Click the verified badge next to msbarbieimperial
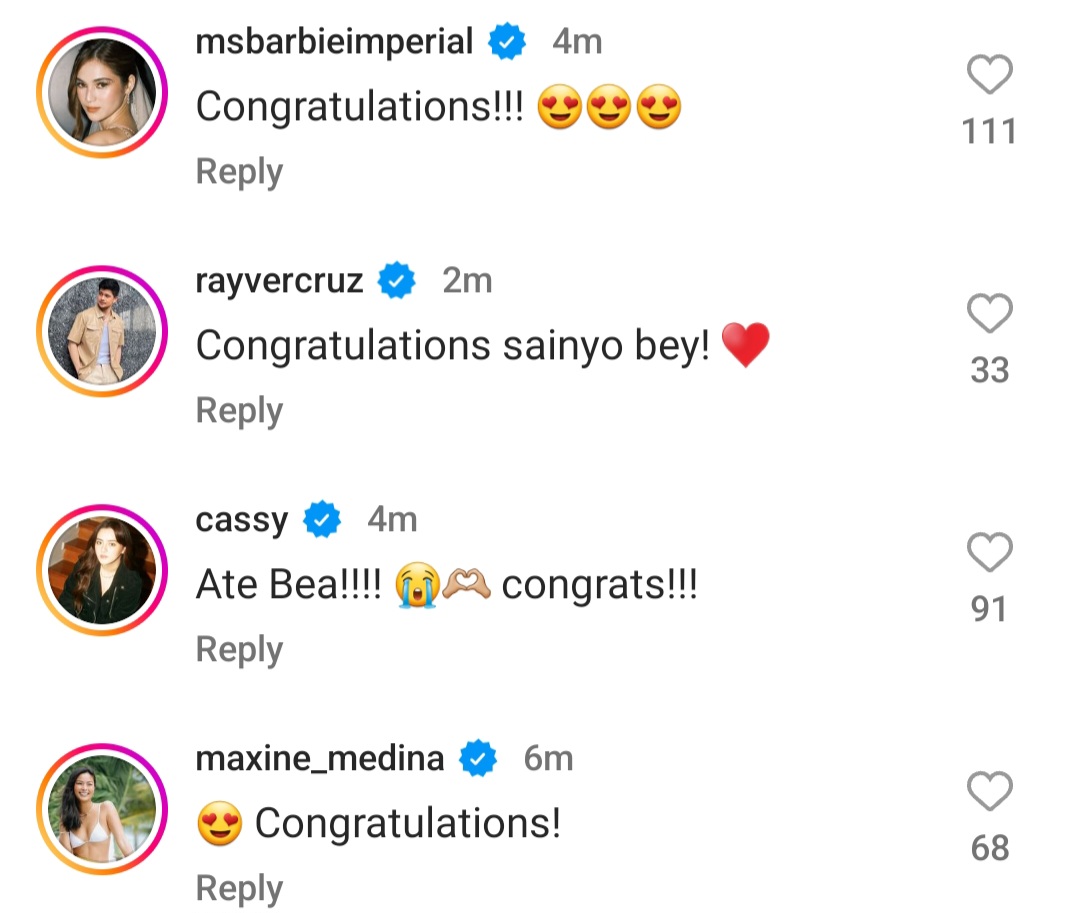Viewport: 1080px width, 913px height. pyautogui.click(x=506, y=42)
